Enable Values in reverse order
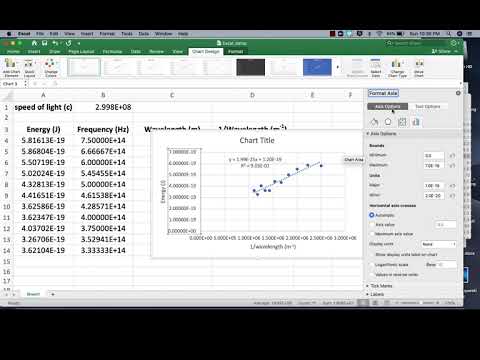 click(372, 275)
